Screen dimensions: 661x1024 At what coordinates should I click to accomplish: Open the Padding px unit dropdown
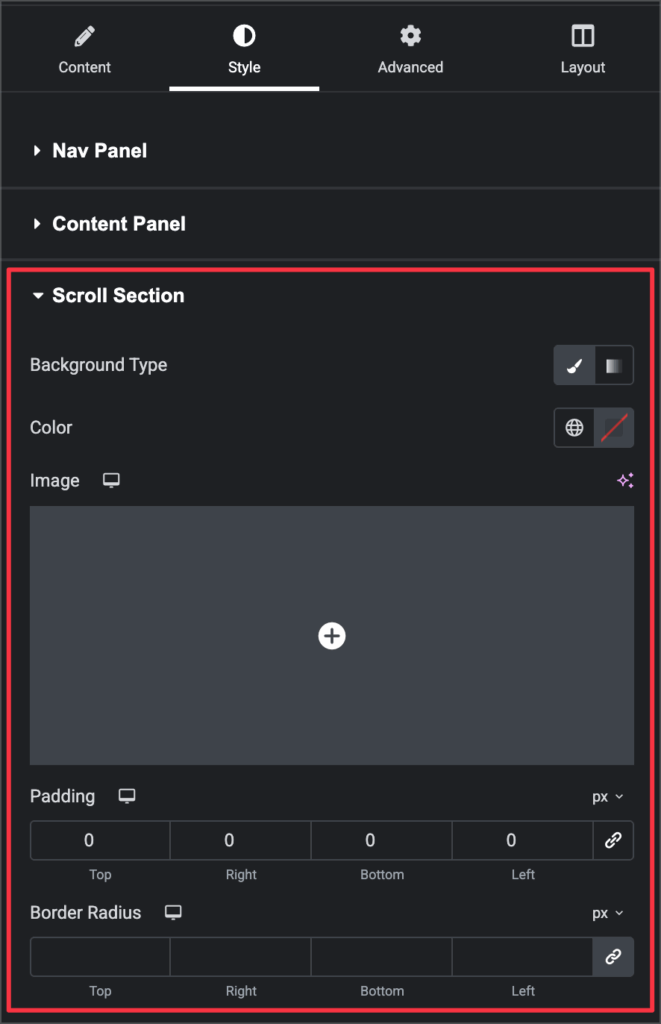coord(607,797)
